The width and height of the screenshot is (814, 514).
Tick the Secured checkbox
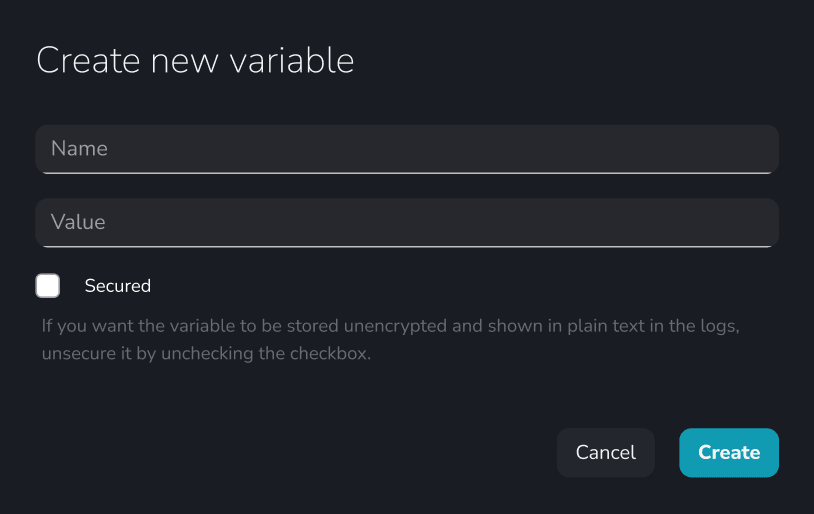click(48, 286)
